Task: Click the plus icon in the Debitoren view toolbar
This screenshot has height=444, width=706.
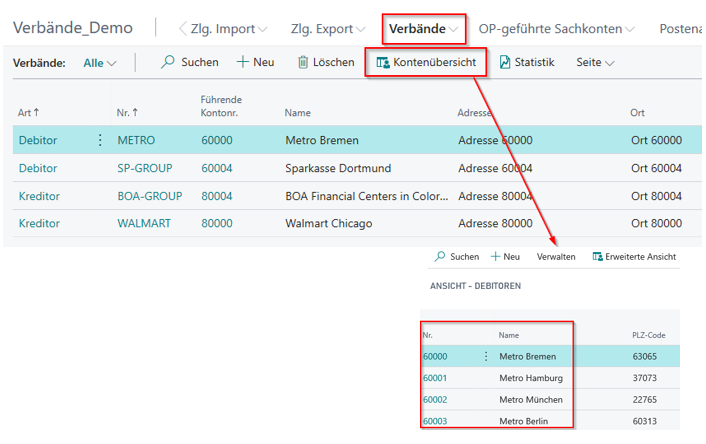Action: pyautogui.click(x=495, y=256)
